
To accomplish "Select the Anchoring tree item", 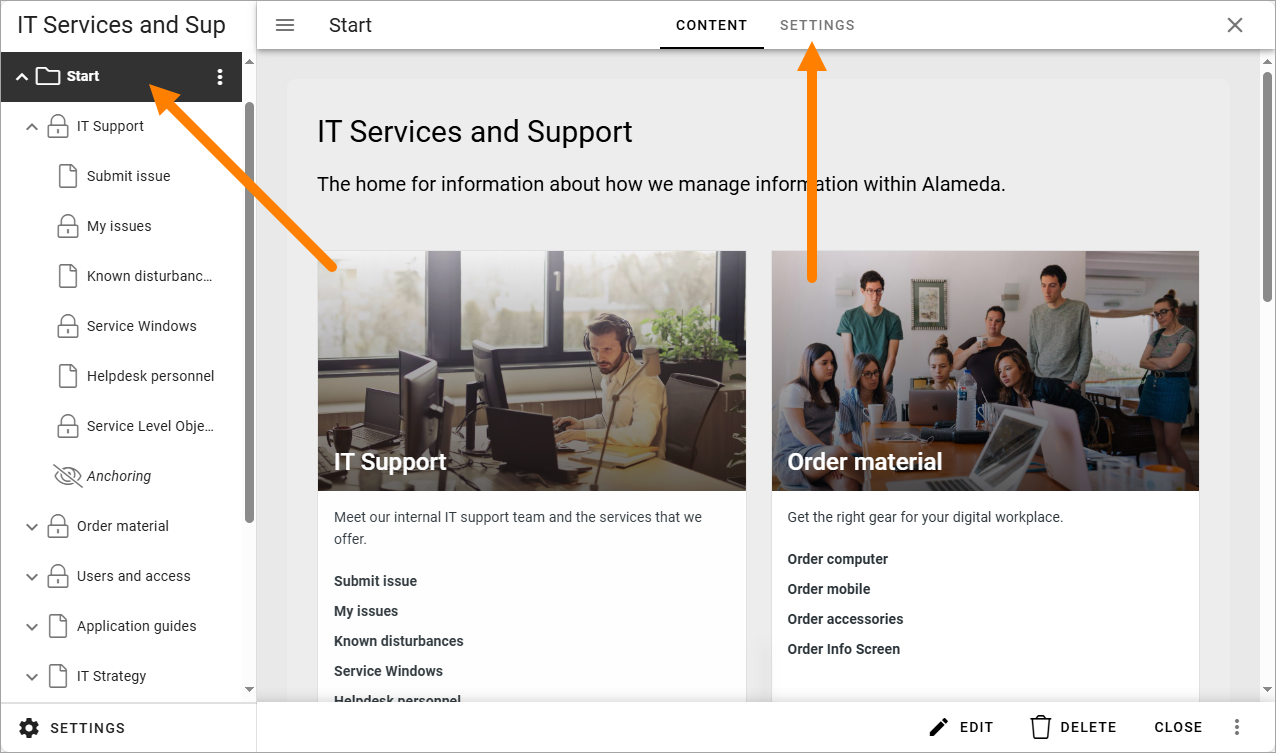I will pyautogui.click(x=119, y=476).
